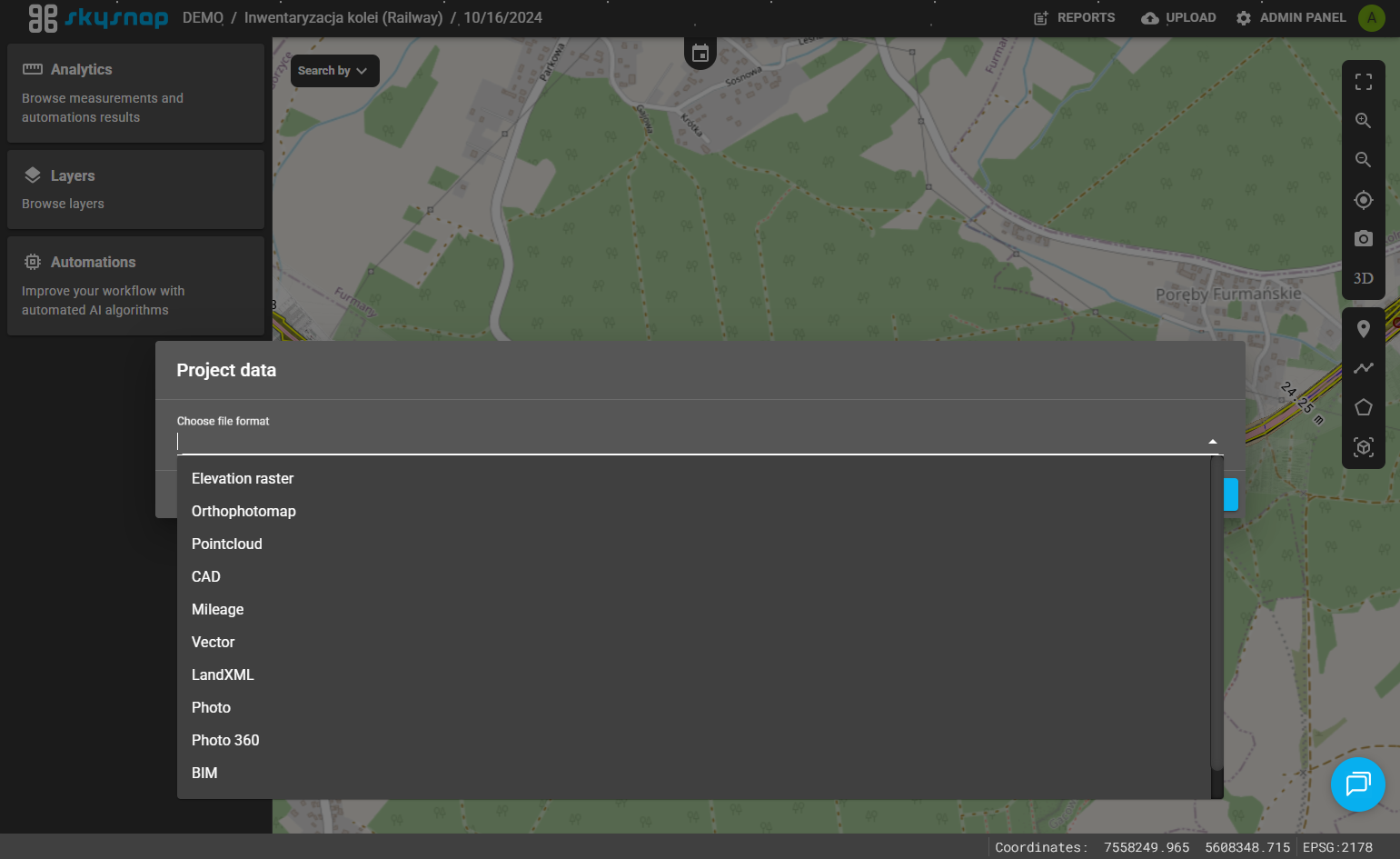Center map on current location target

pos(1364,200)
